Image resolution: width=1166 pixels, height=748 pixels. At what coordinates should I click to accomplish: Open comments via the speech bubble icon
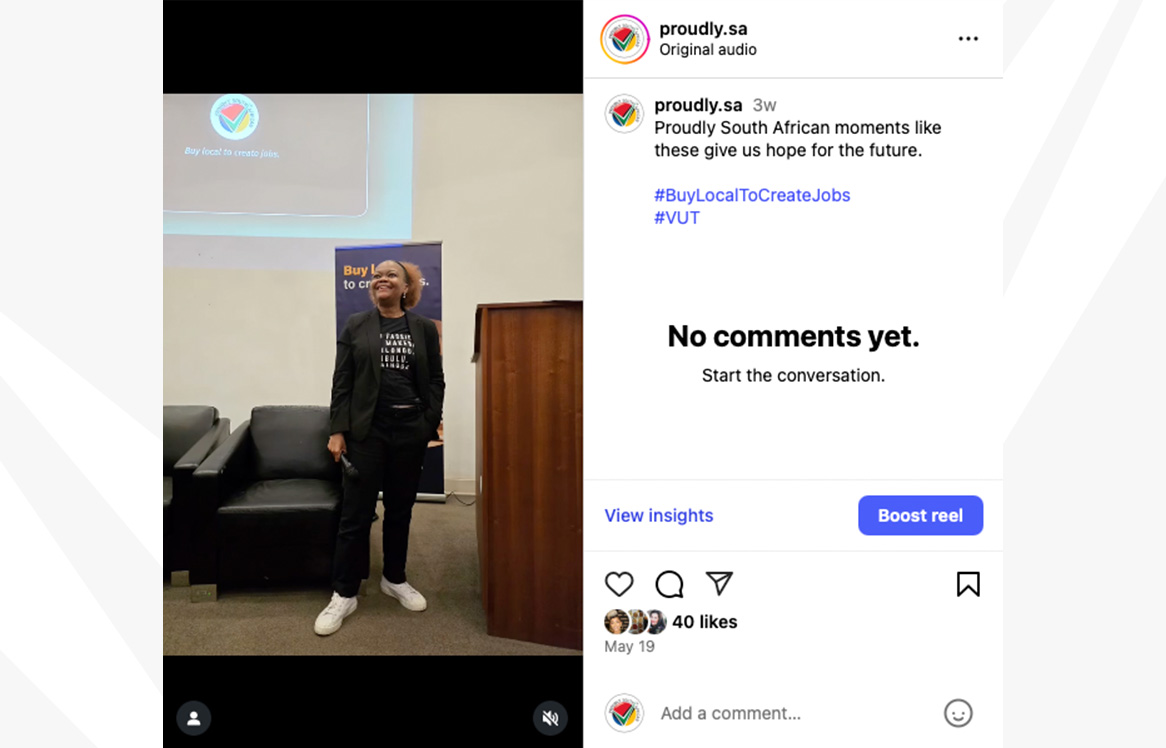(x=669, y=584)
